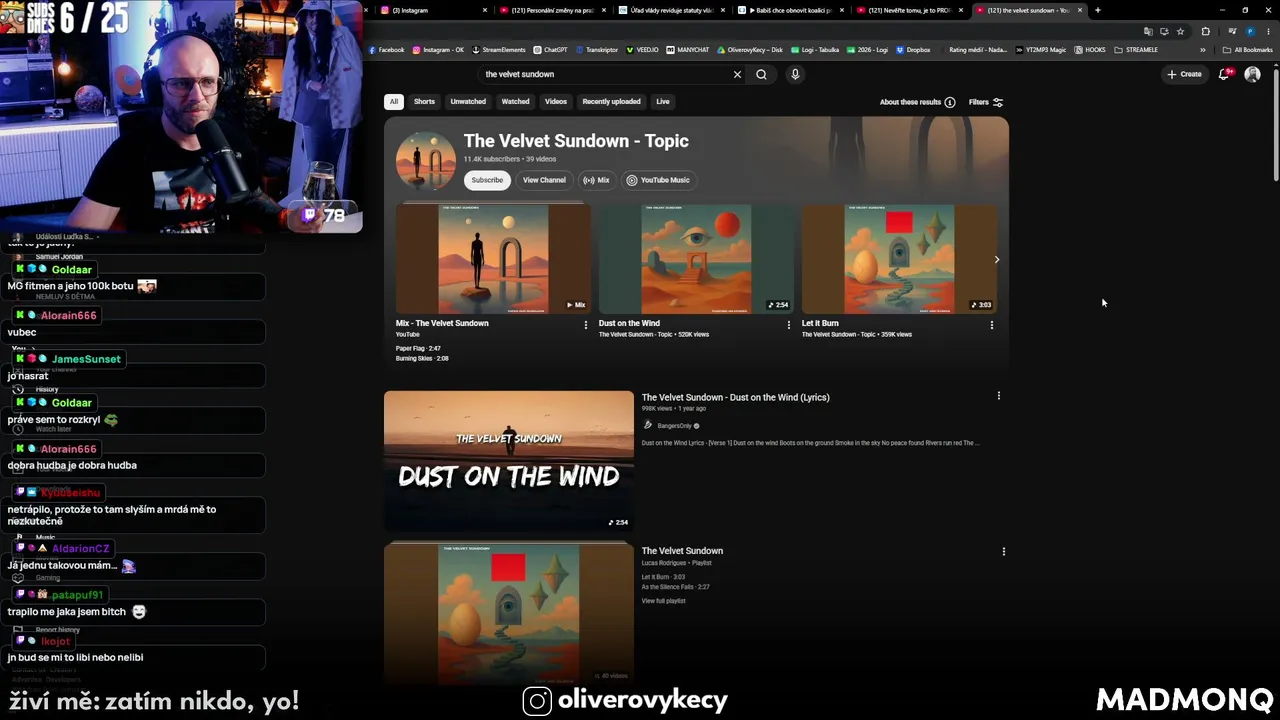Open more options for The Velvet Sundown playlist result

[1003, 551]
